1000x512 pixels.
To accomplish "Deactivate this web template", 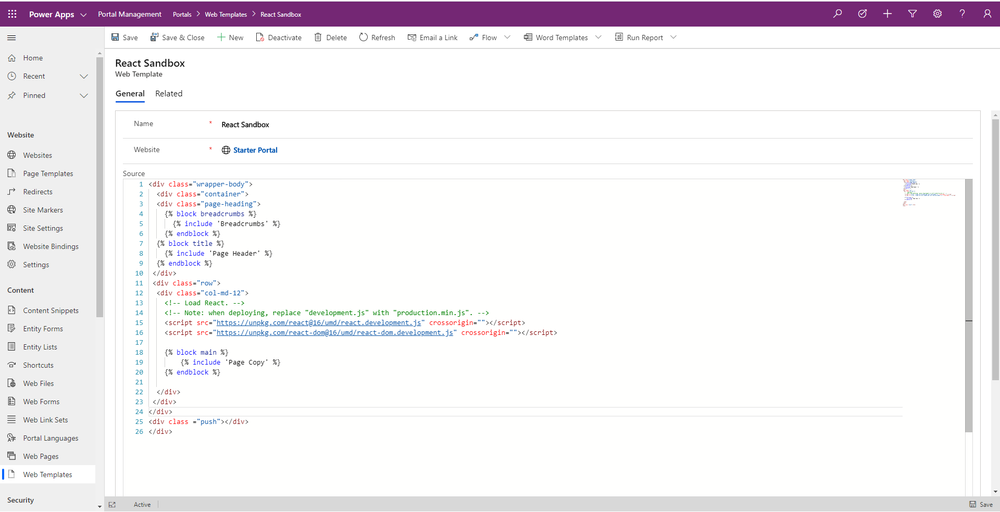I will point(279,38).
